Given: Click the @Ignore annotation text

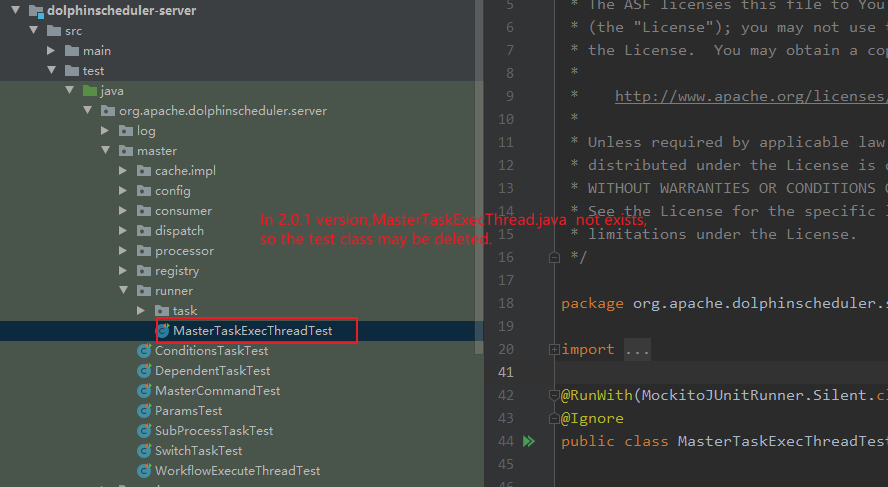Looking at the screenshot, I should pyautogui.click(x=592, y=418).
